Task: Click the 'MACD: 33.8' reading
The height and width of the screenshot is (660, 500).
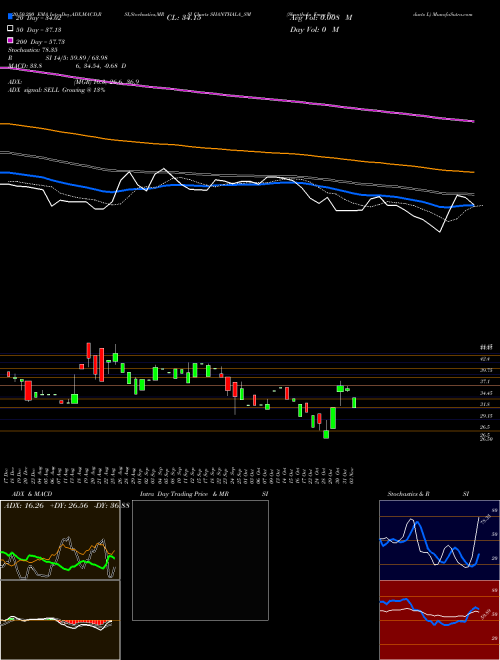Action: (x=25, y=66)
